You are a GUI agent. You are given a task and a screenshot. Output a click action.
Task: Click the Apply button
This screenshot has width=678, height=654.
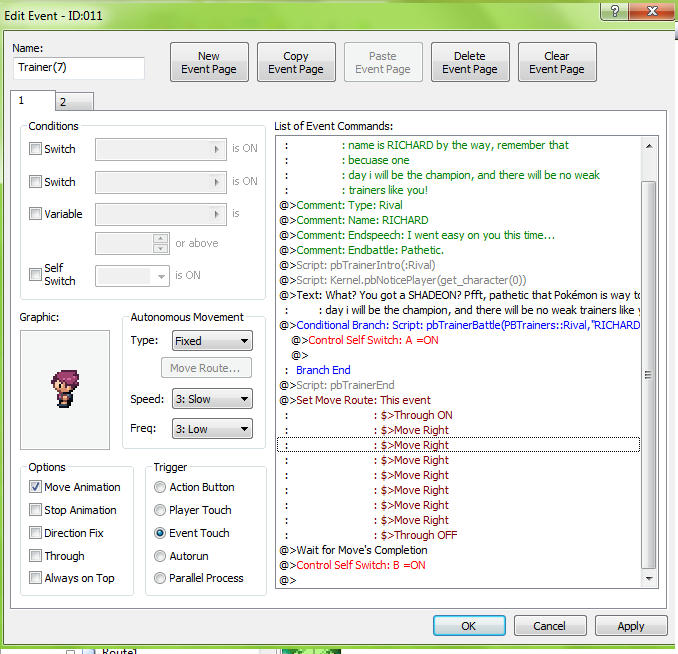(631, 626)
